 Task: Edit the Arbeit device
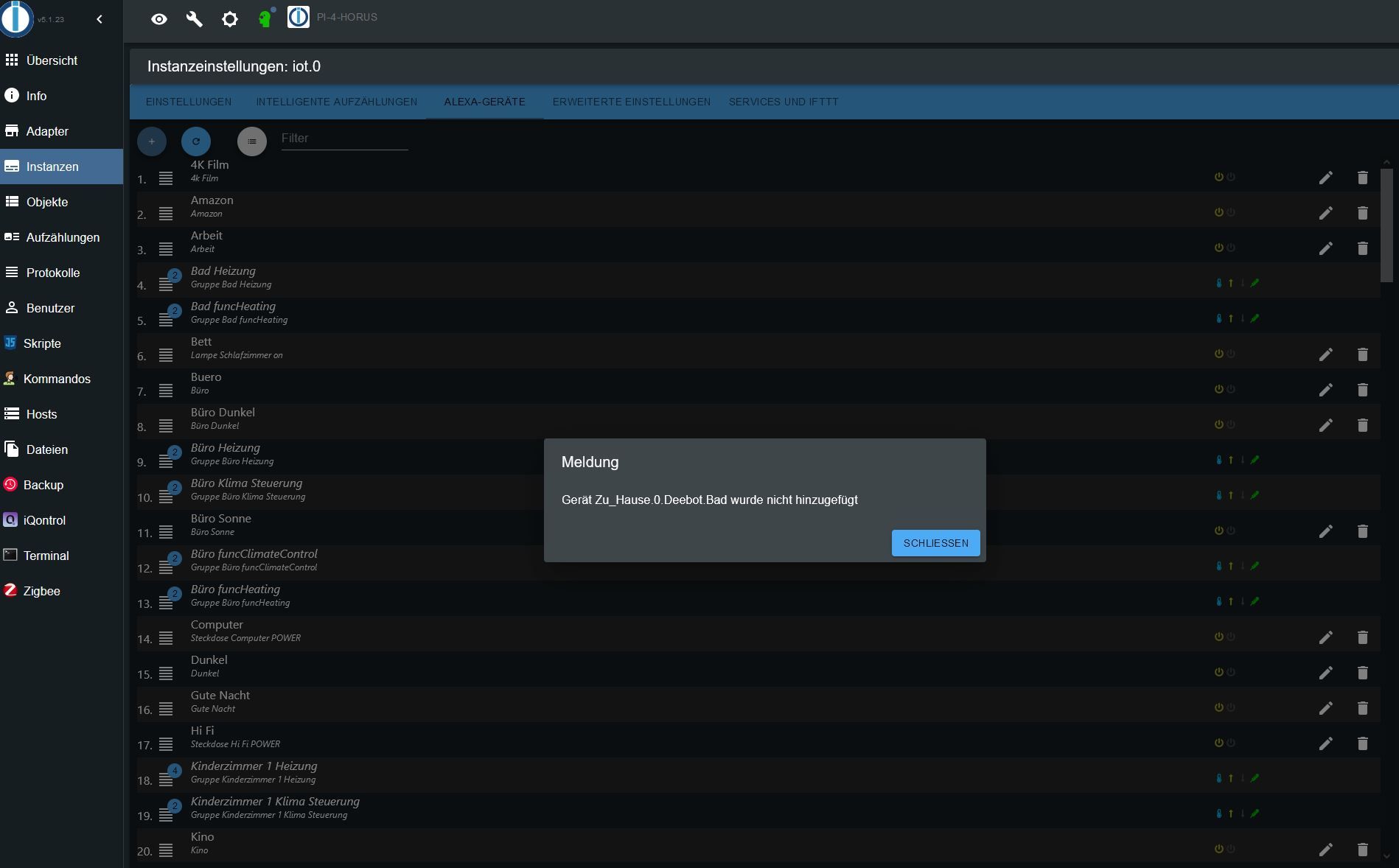(1325, 248)
